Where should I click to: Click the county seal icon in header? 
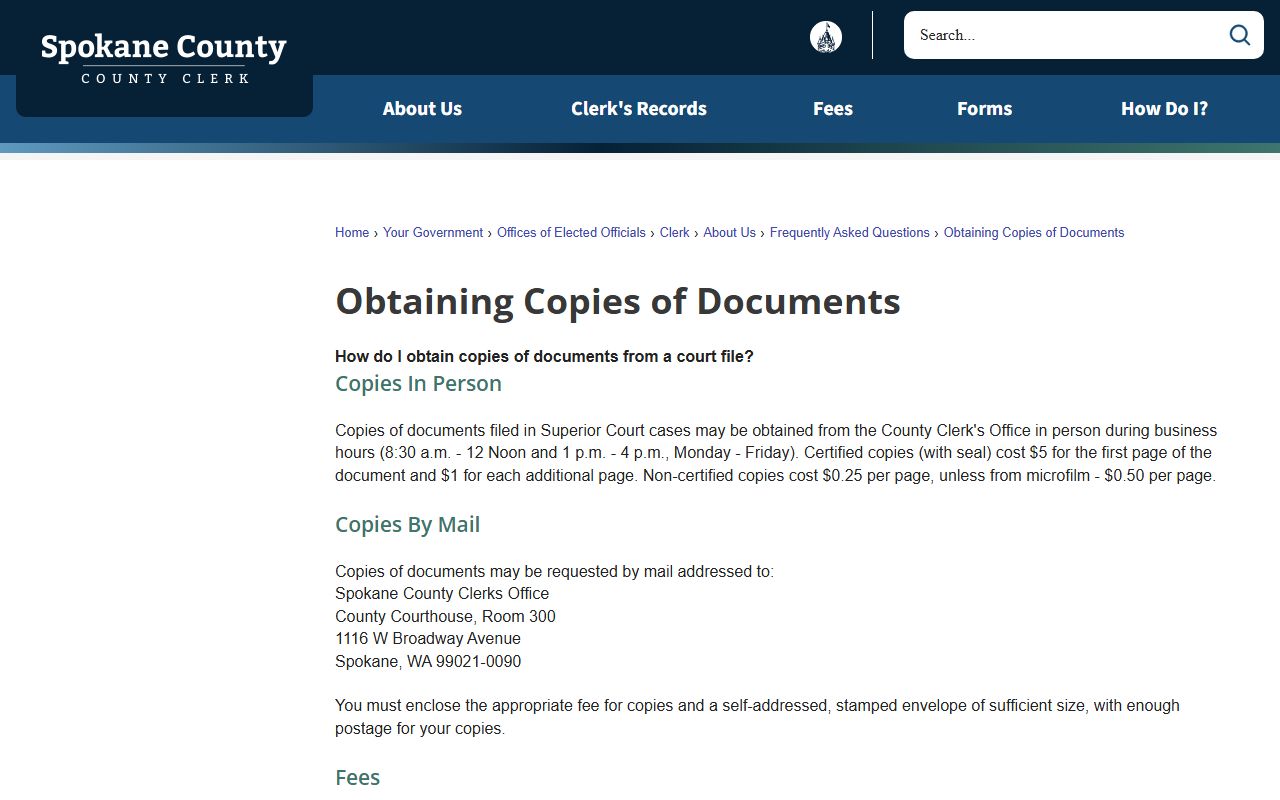[826, 37]
